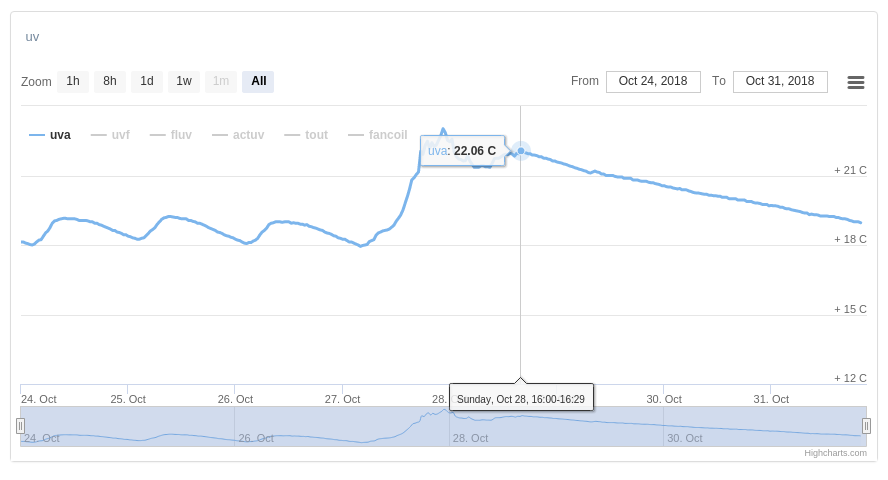The image size is (888, 480).
Task: Open the Highcharts.com credits link
Action: click(x=835, y=453)
